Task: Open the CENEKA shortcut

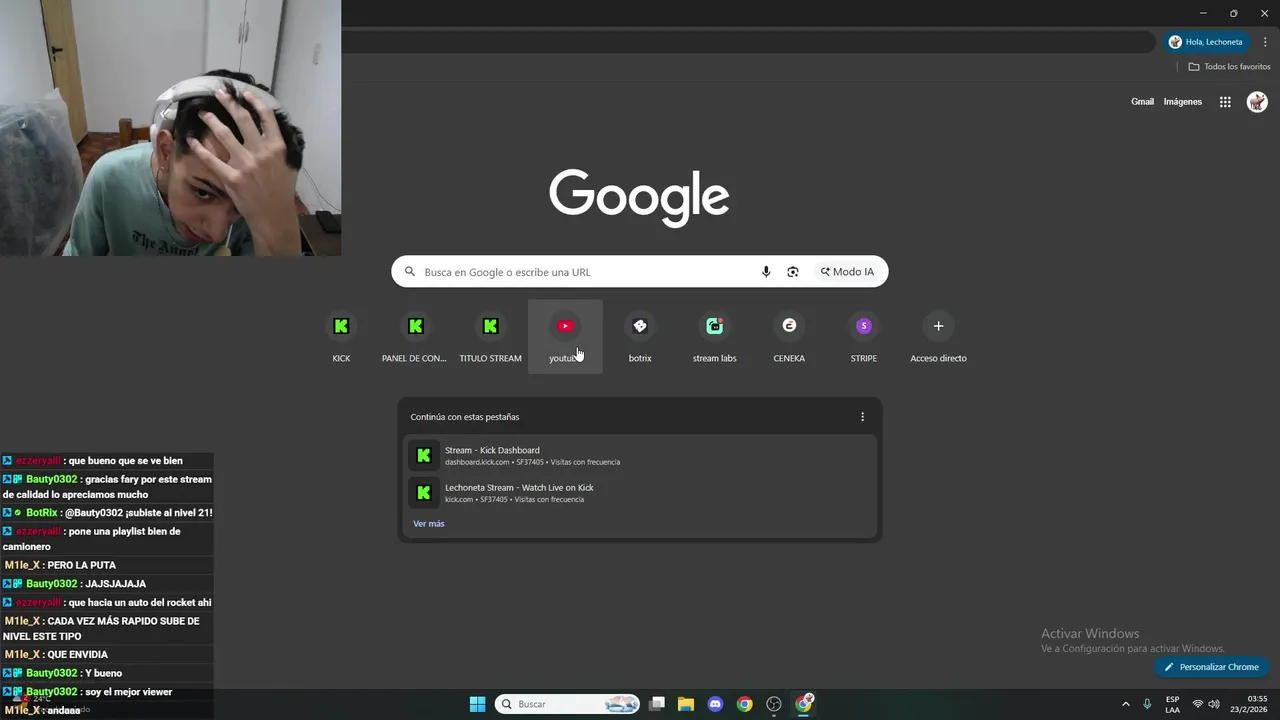Action: click(789, 337)
